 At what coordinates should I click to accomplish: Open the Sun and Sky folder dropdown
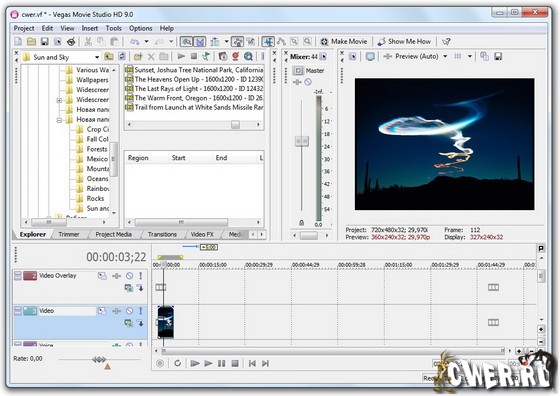tap(97, 57)
